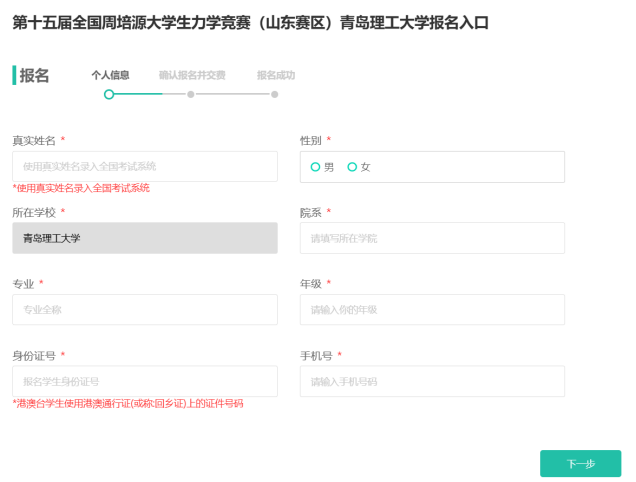Click the 专业 field label
Image resolution: width=636 pixels, height=482 pixels.
23,284
